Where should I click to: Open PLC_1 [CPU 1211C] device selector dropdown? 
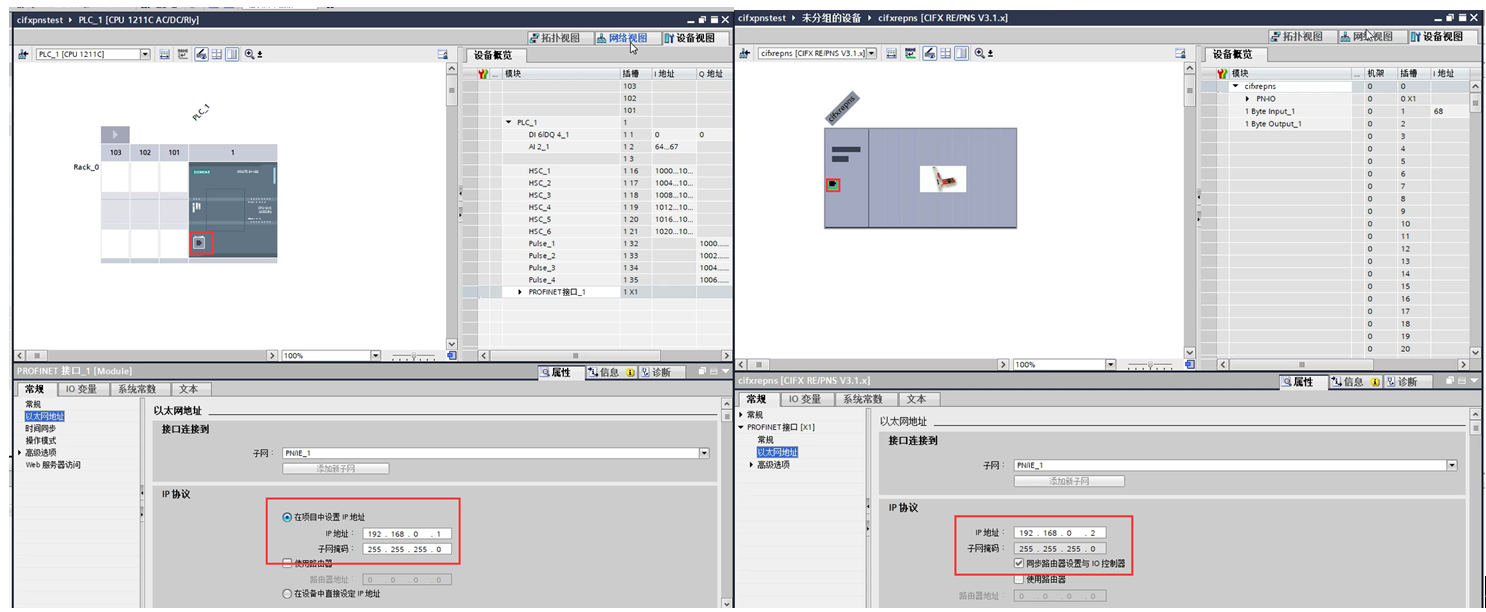click(145, 54)
